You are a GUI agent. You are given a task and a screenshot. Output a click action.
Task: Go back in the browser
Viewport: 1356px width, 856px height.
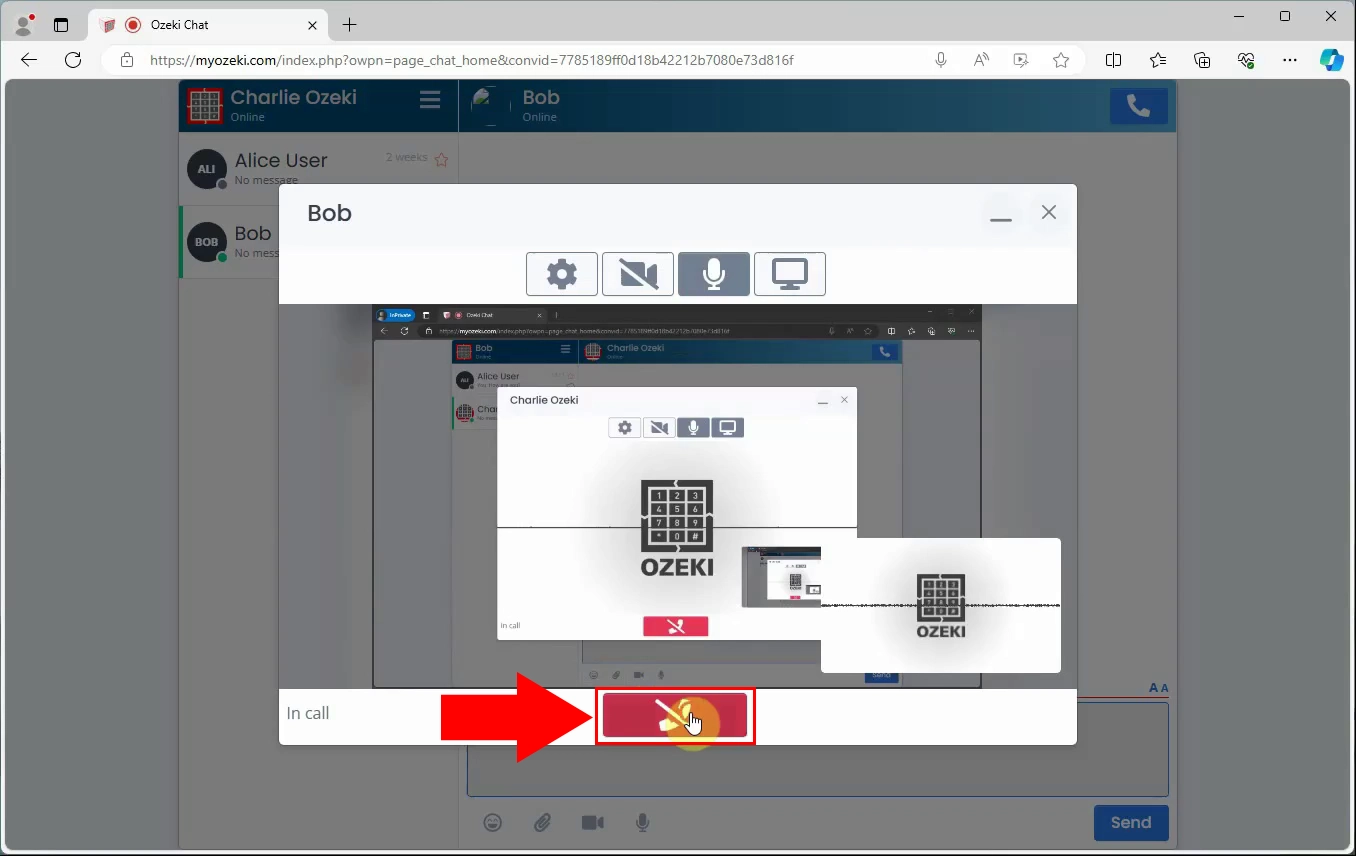[x=29, y=60]
